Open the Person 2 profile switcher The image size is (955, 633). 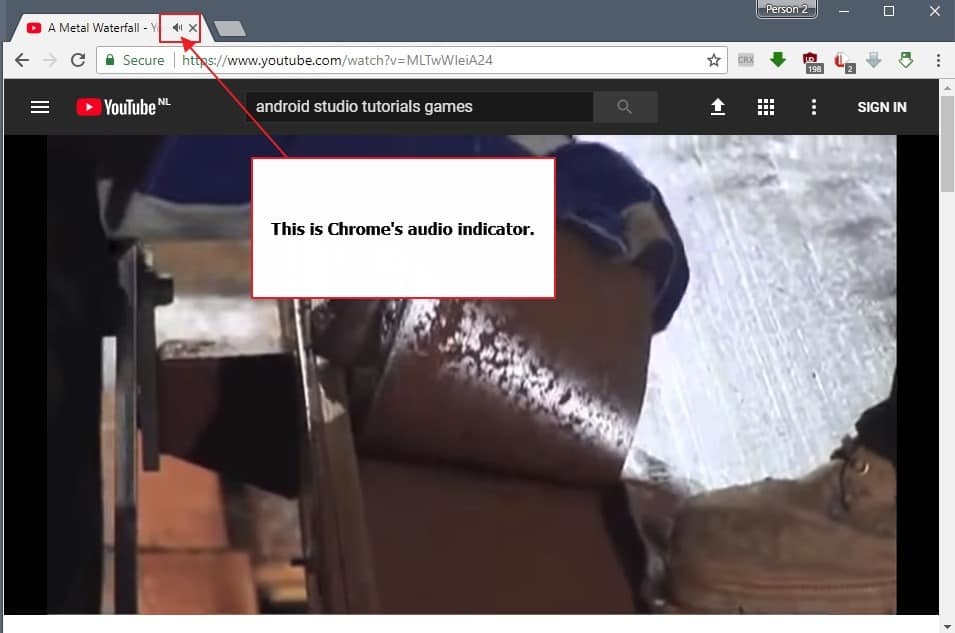point(786,9)
